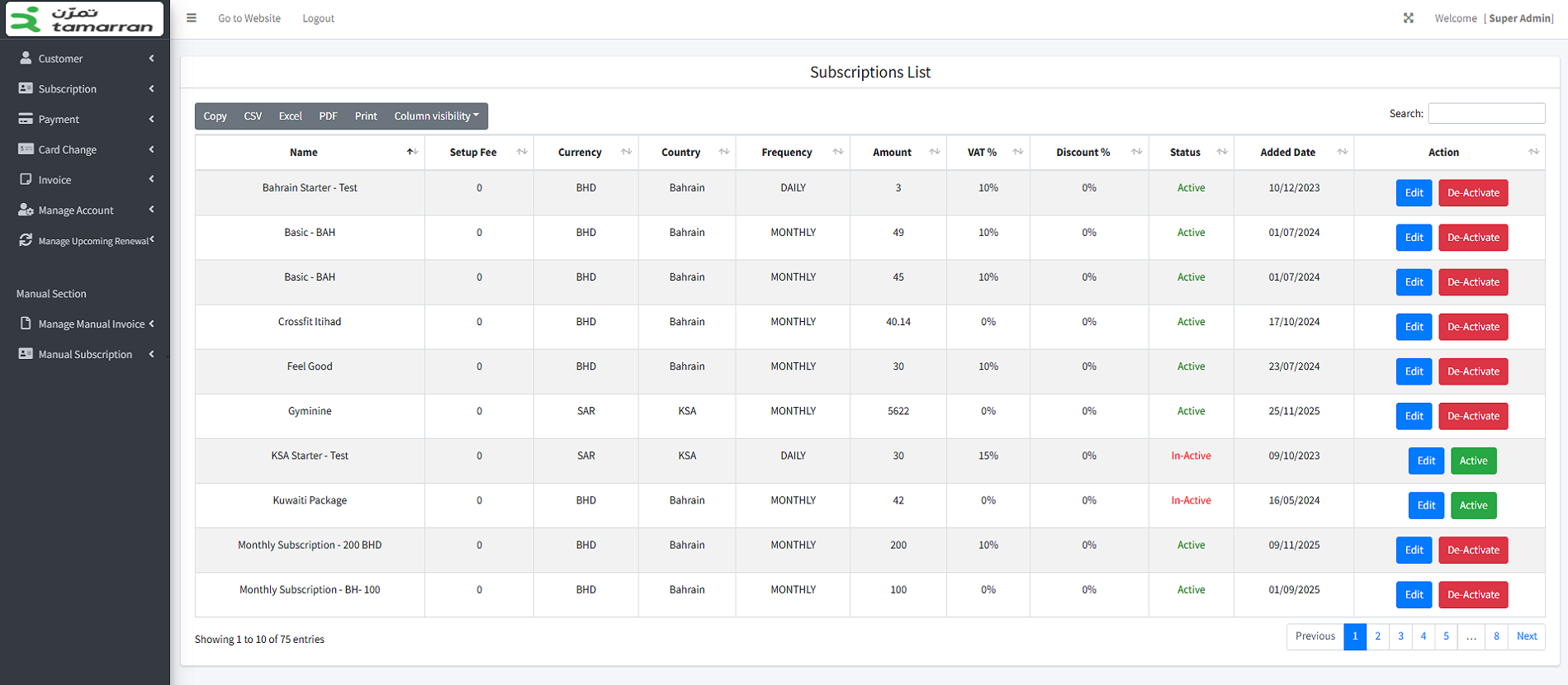Click the Tamarran logo
The image size is (1568, 685).
[85, 19]
